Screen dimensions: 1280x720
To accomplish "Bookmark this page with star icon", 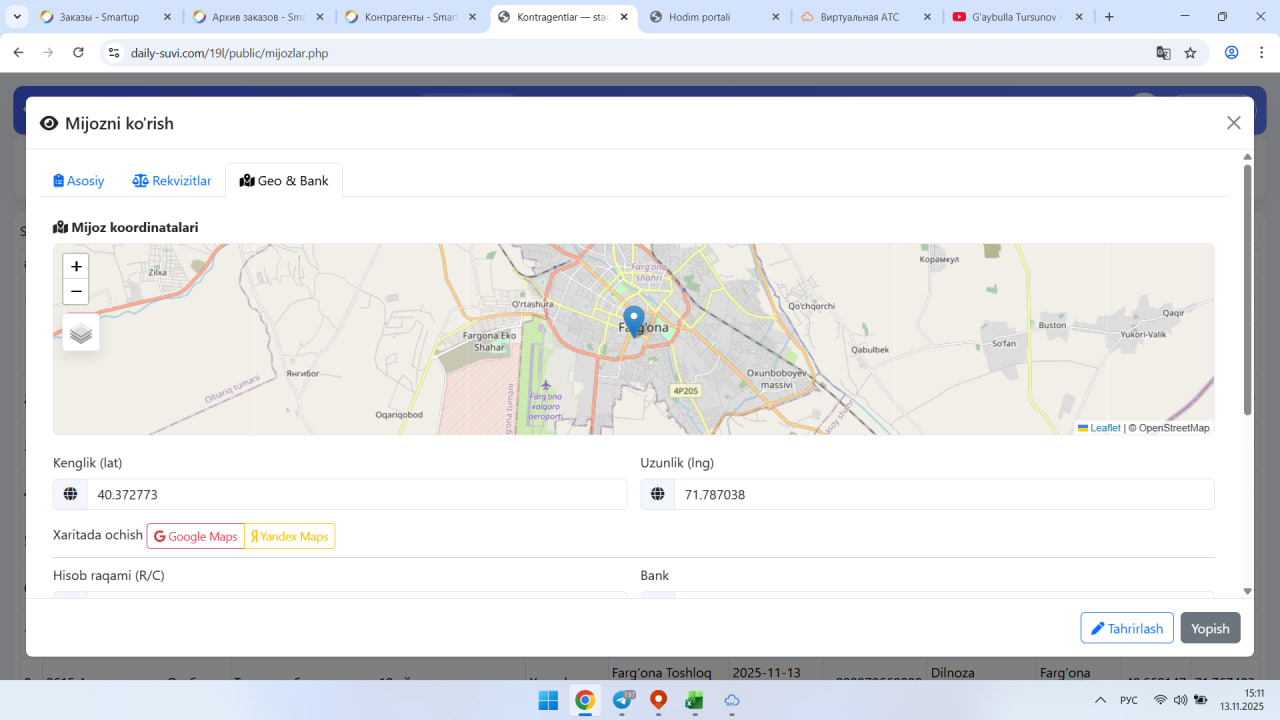I will tap(1190, 53).
